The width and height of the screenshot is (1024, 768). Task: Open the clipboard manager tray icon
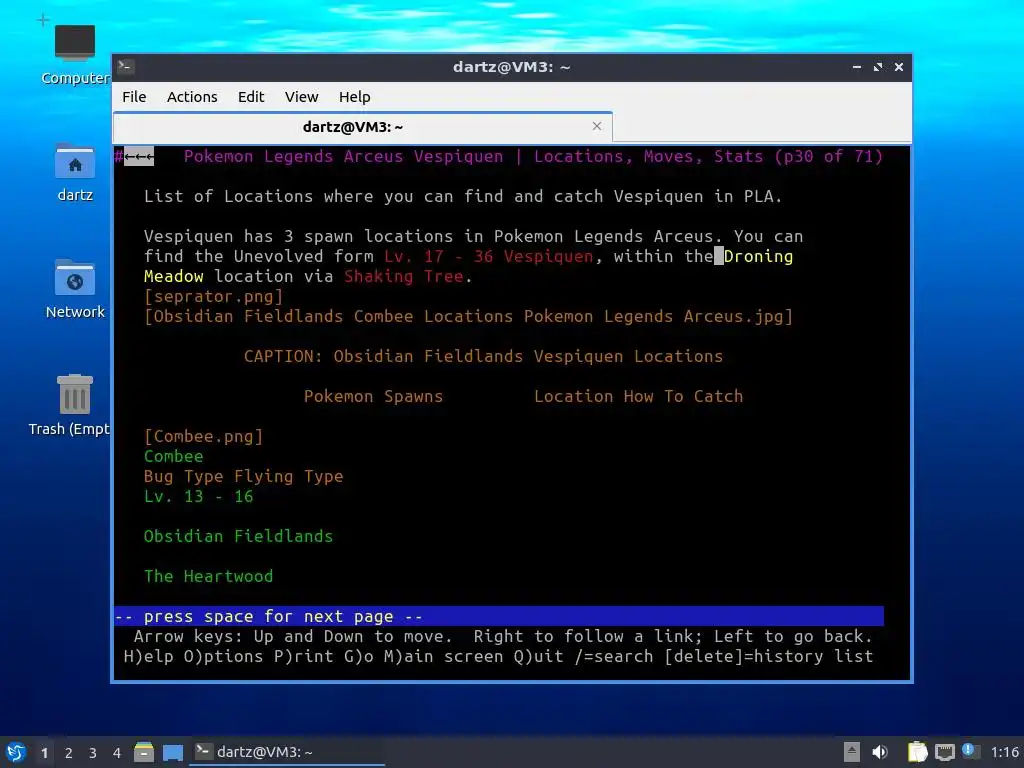[x=917, y=752]
